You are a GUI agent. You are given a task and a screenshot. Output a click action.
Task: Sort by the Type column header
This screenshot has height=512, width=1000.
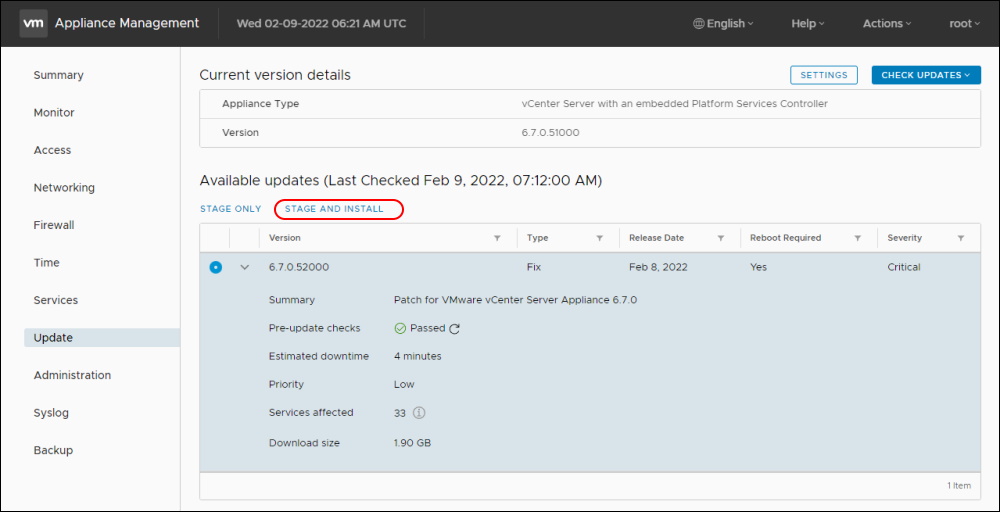coord(538,238)
